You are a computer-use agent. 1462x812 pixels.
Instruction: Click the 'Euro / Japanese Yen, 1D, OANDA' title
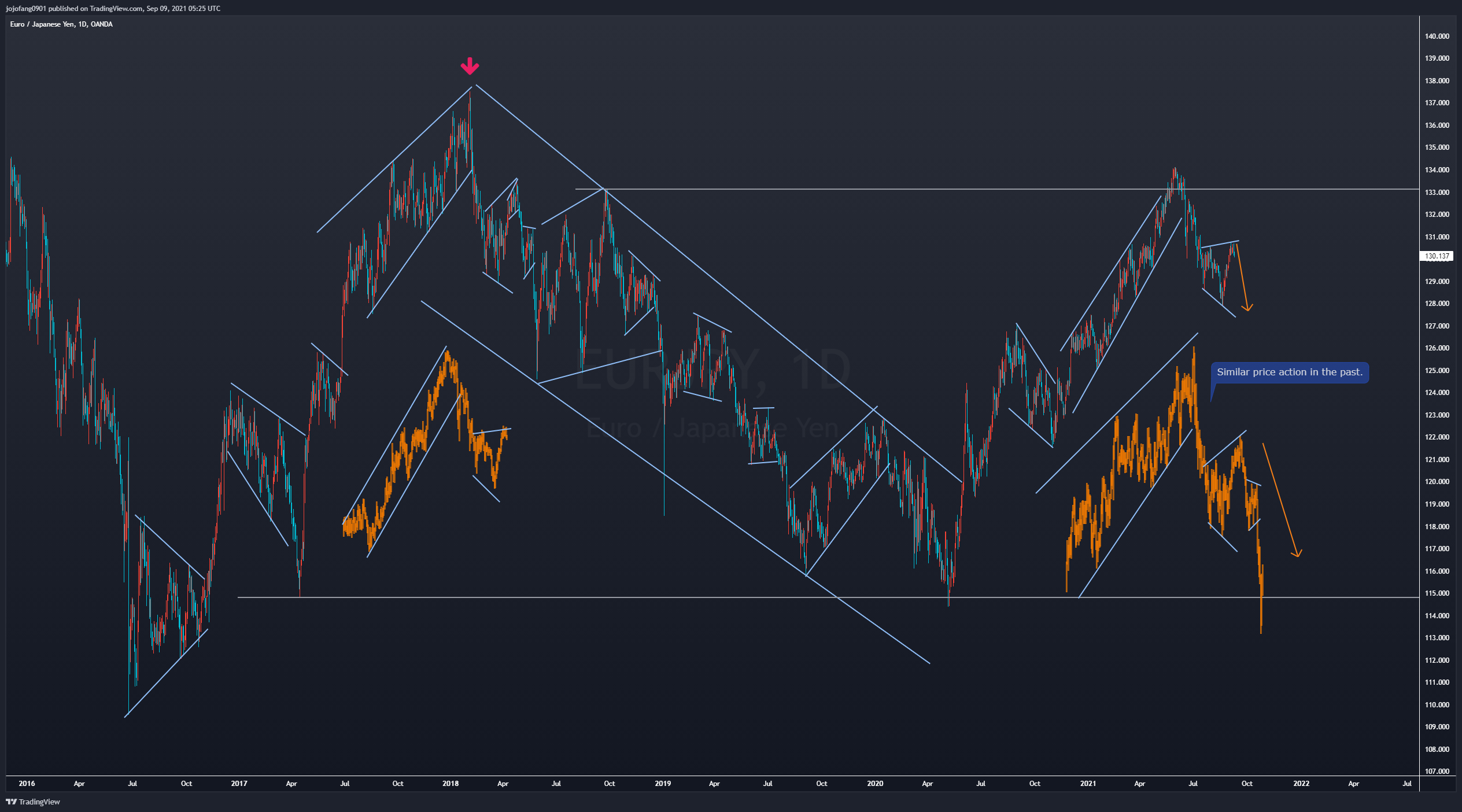tap(61, 24)
